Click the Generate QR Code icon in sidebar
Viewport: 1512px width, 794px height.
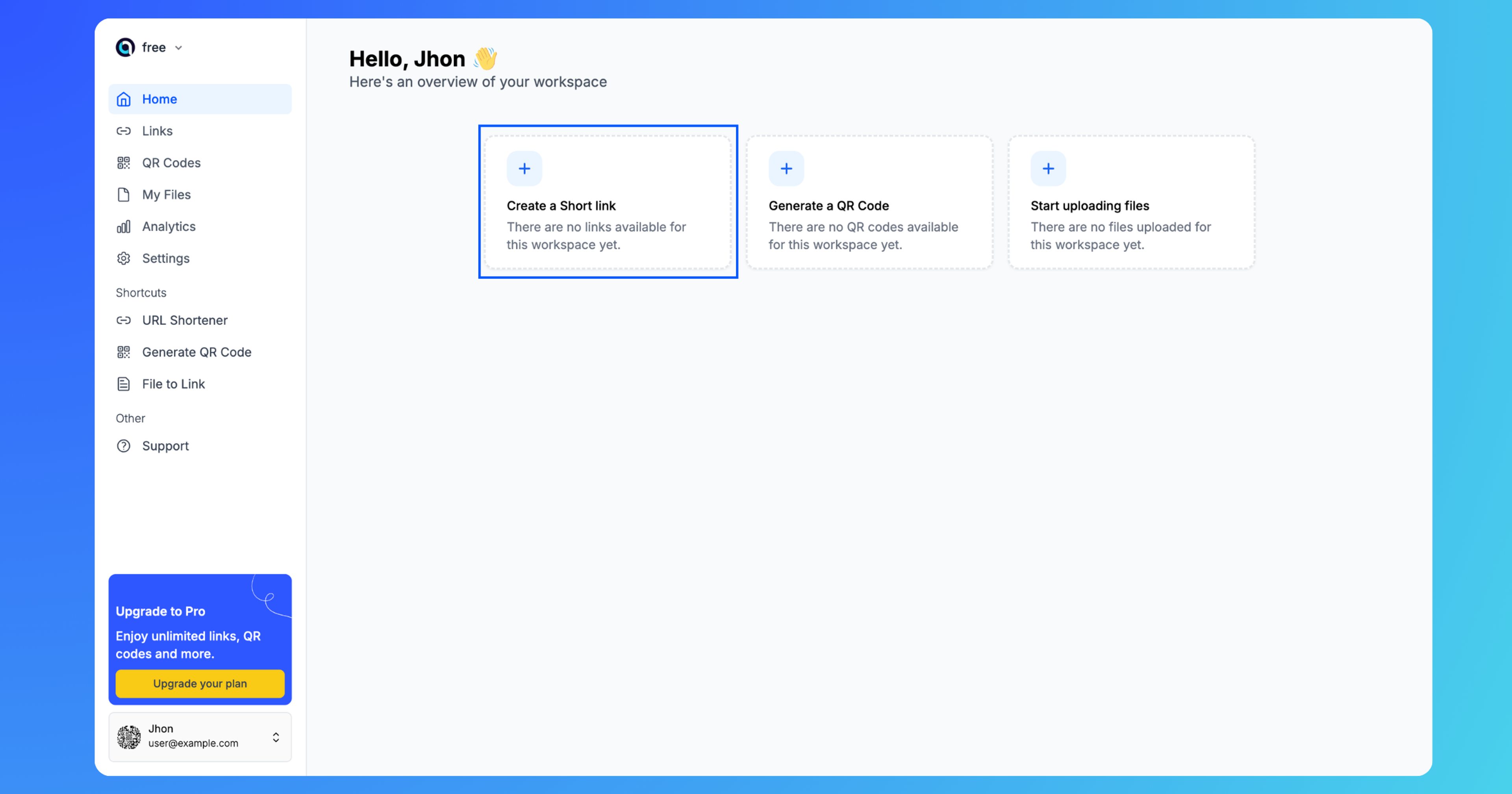(x=124, y=352)
